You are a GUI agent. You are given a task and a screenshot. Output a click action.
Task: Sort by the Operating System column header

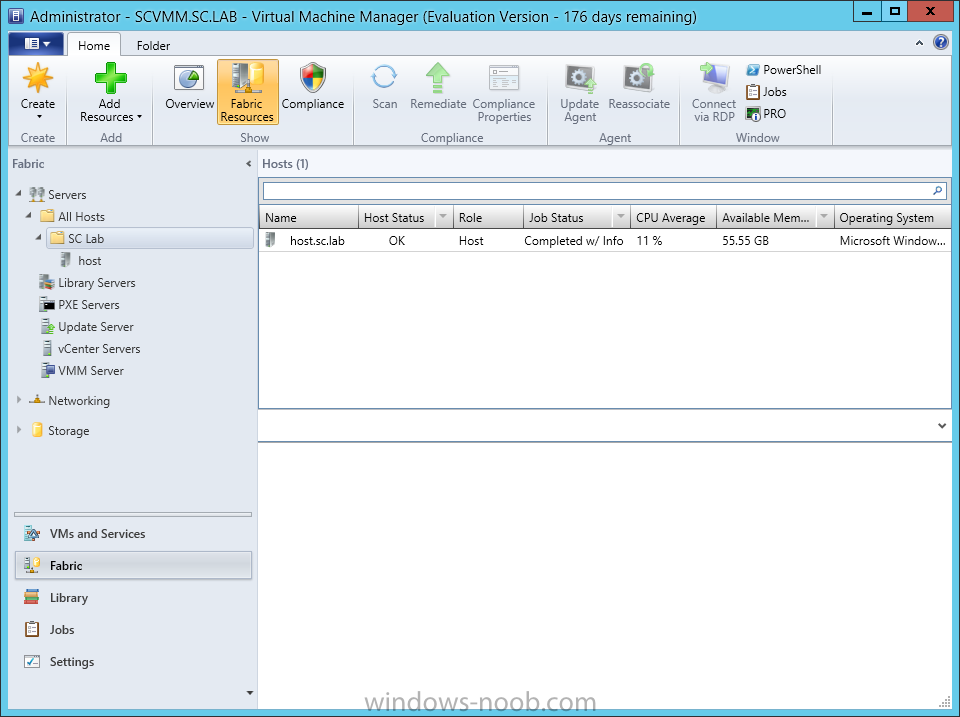pos(893,217)
